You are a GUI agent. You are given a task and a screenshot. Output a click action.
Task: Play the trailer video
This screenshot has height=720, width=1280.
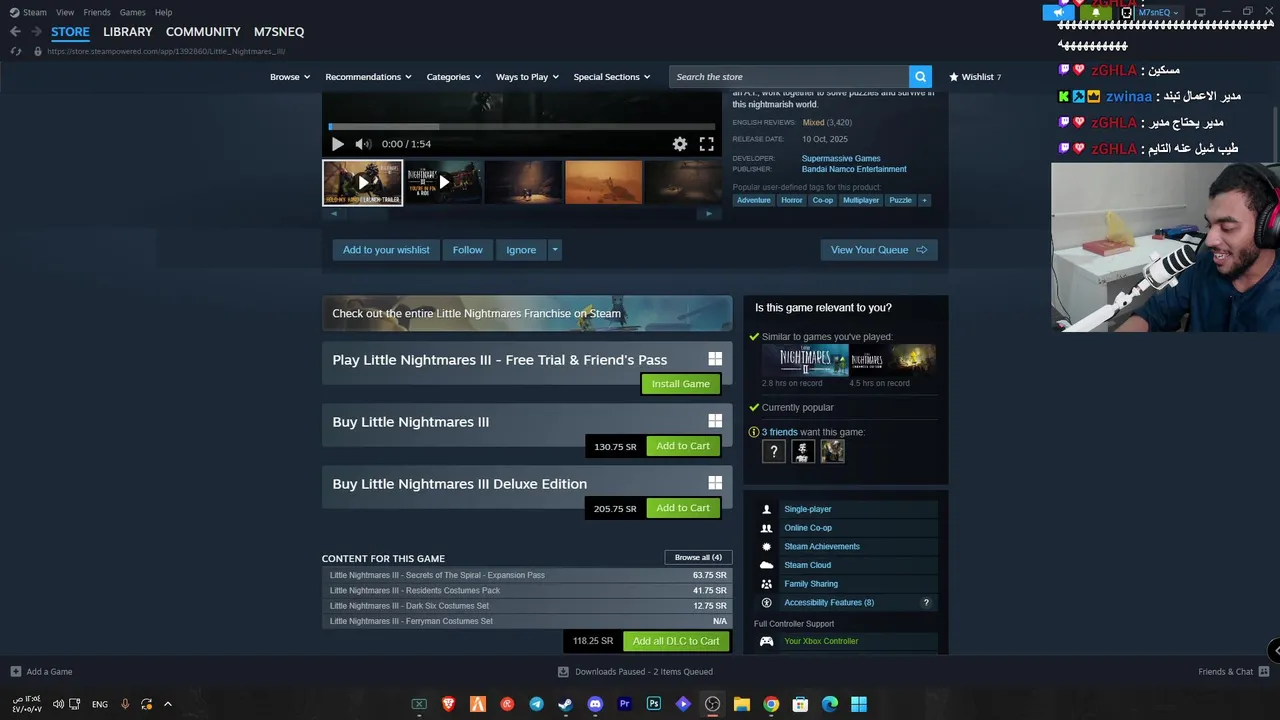coord(337,144)
